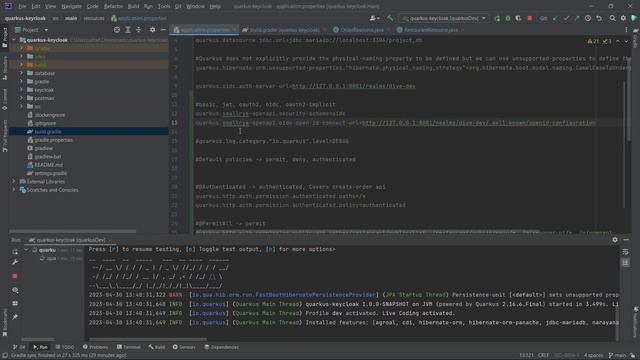Expand the postman folder
This screenshot has height=360, width=640.
pyautogui.click(x=22, y=98)
